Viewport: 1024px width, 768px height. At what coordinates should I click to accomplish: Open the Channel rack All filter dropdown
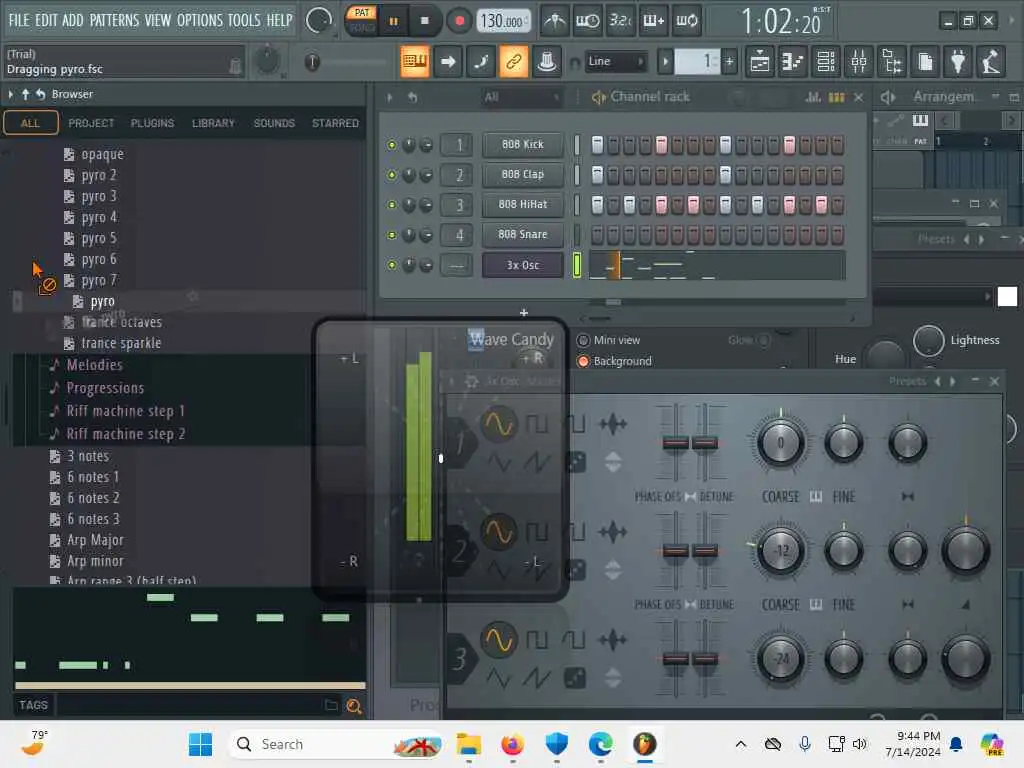tap(521, 97)
